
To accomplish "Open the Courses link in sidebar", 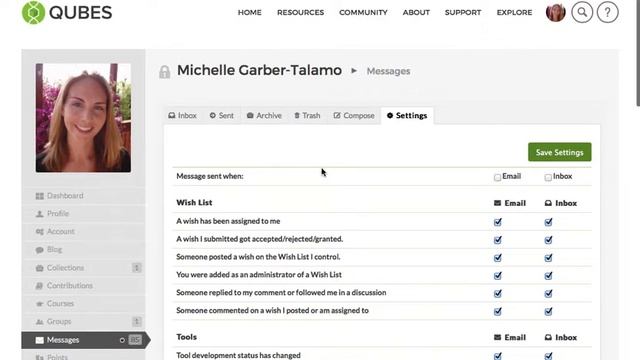I will (x=60, y=304).
